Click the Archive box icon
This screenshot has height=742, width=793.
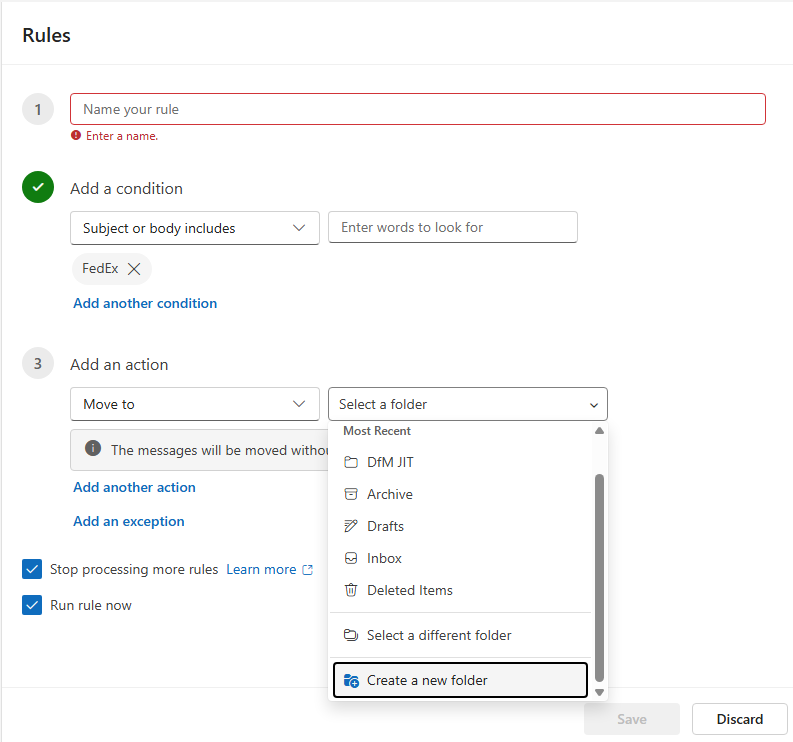pyautogui.click(x=350, y=494)
